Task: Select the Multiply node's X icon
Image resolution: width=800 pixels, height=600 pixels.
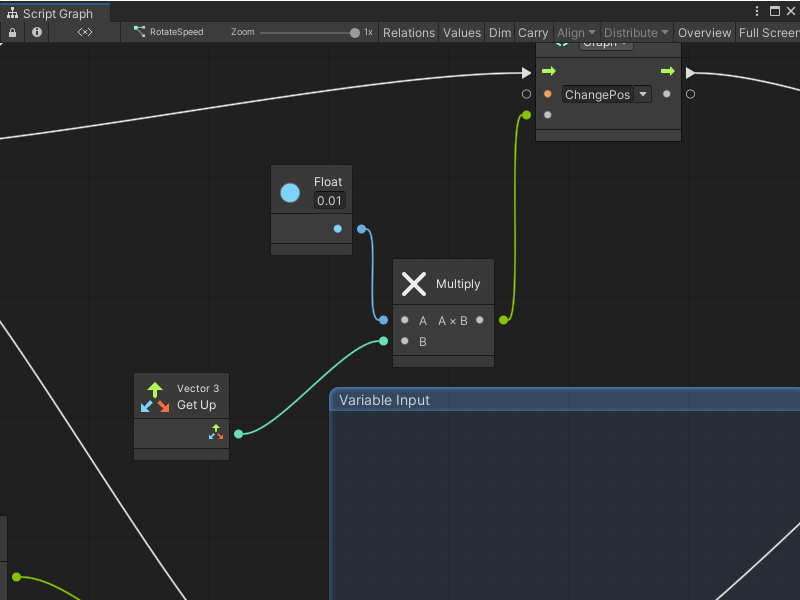Action: 414,283
